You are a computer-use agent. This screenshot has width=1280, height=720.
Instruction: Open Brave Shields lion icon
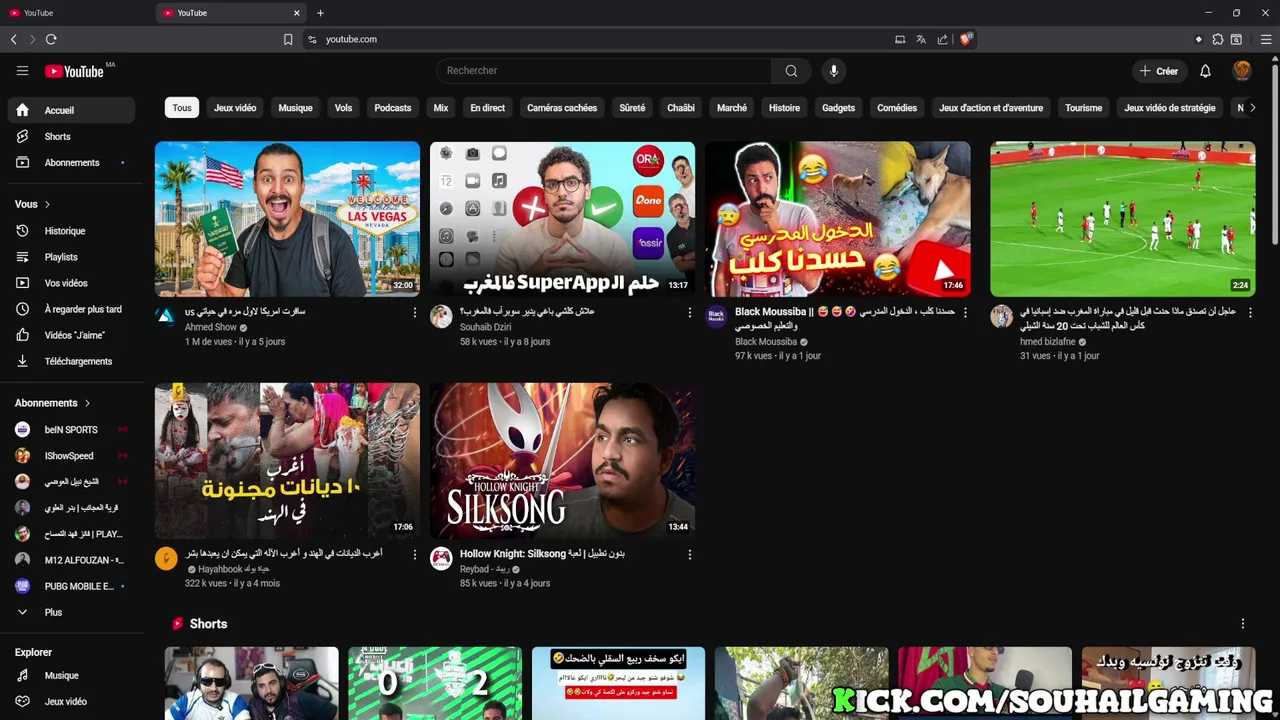coord(965,39)
